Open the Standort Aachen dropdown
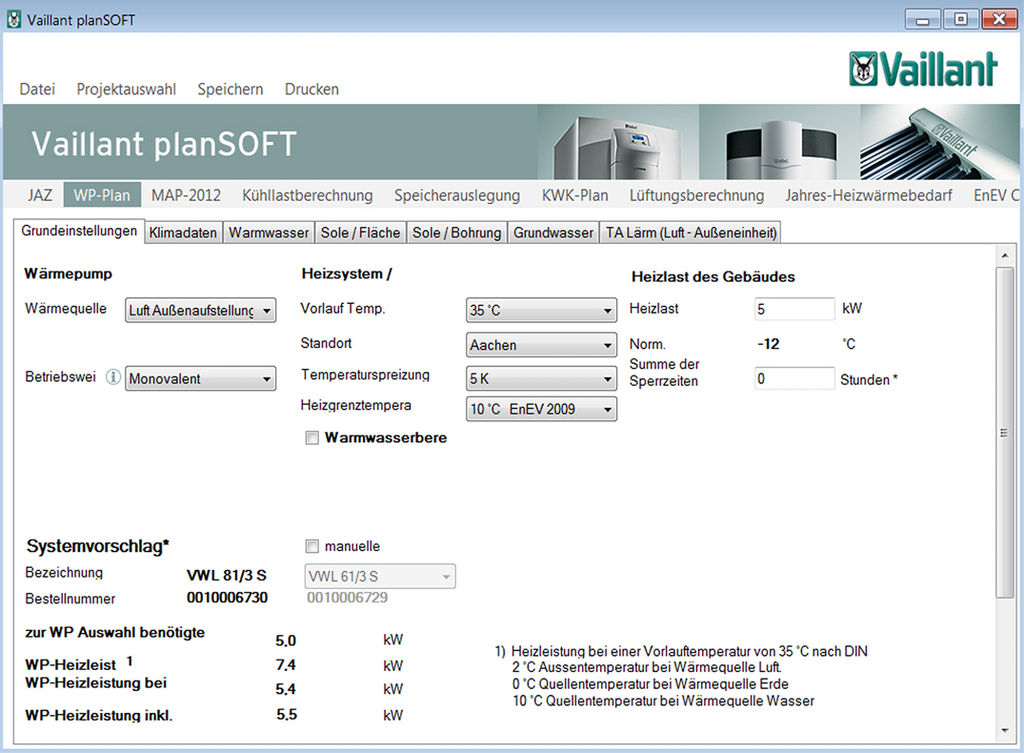The width and height of the screenshot is (1024, 753). point(541,345)
